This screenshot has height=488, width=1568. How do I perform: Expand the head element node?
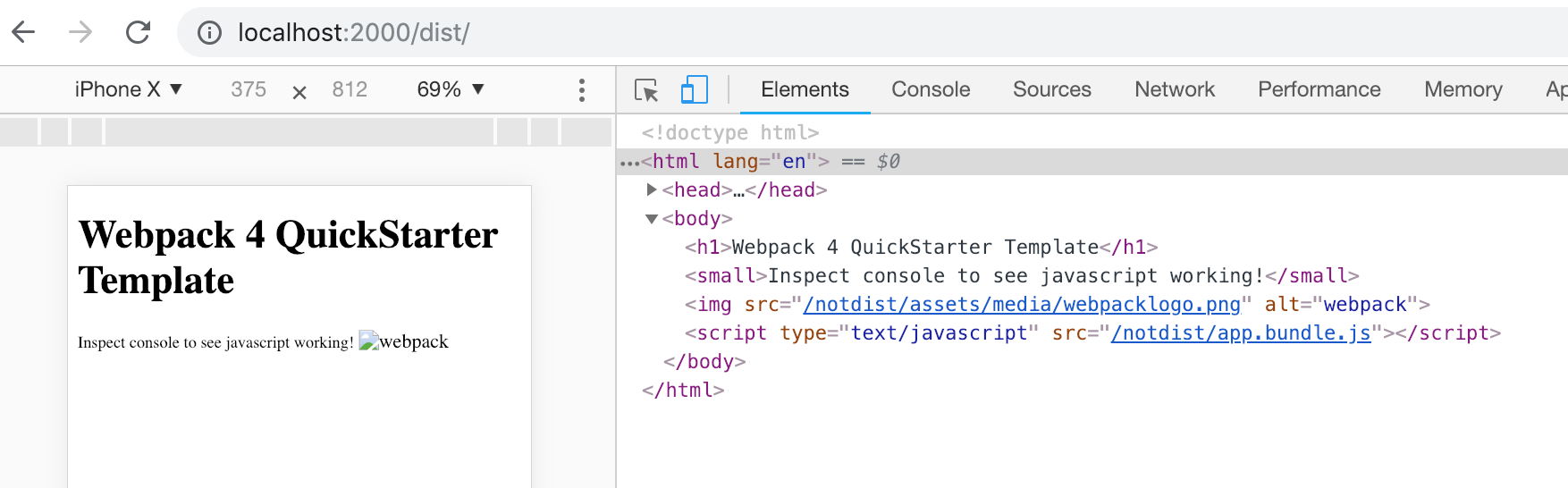652,189
